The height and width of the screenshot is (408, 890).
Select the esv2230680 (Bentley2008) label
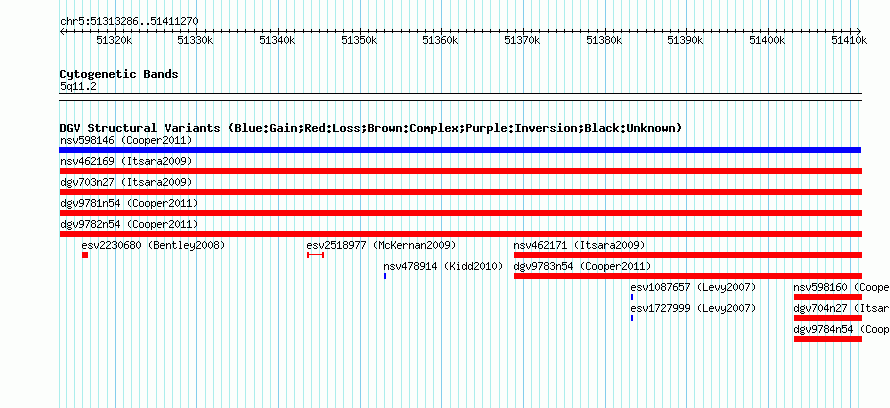point(153,245)
